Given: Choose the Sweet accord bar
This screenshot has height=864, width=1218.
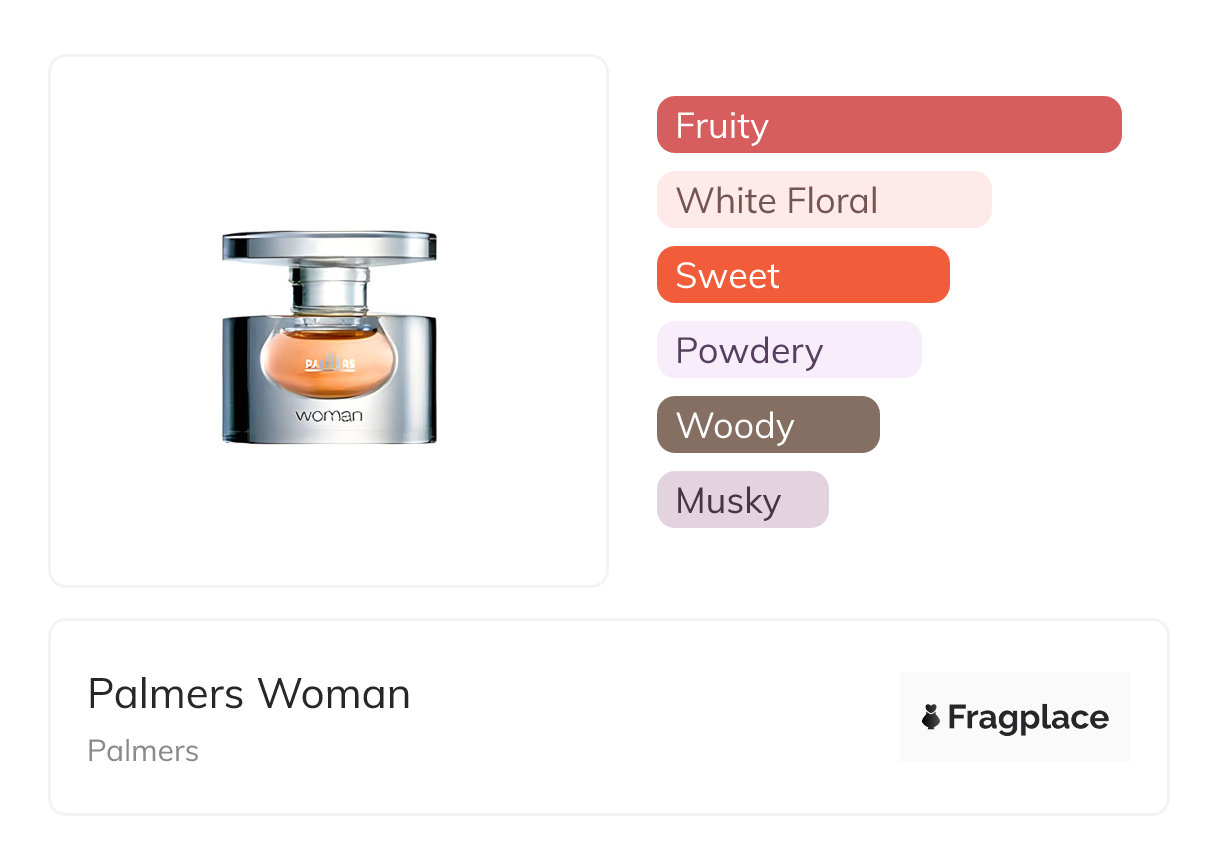Looking at the screenshot, I should point(803,275).
